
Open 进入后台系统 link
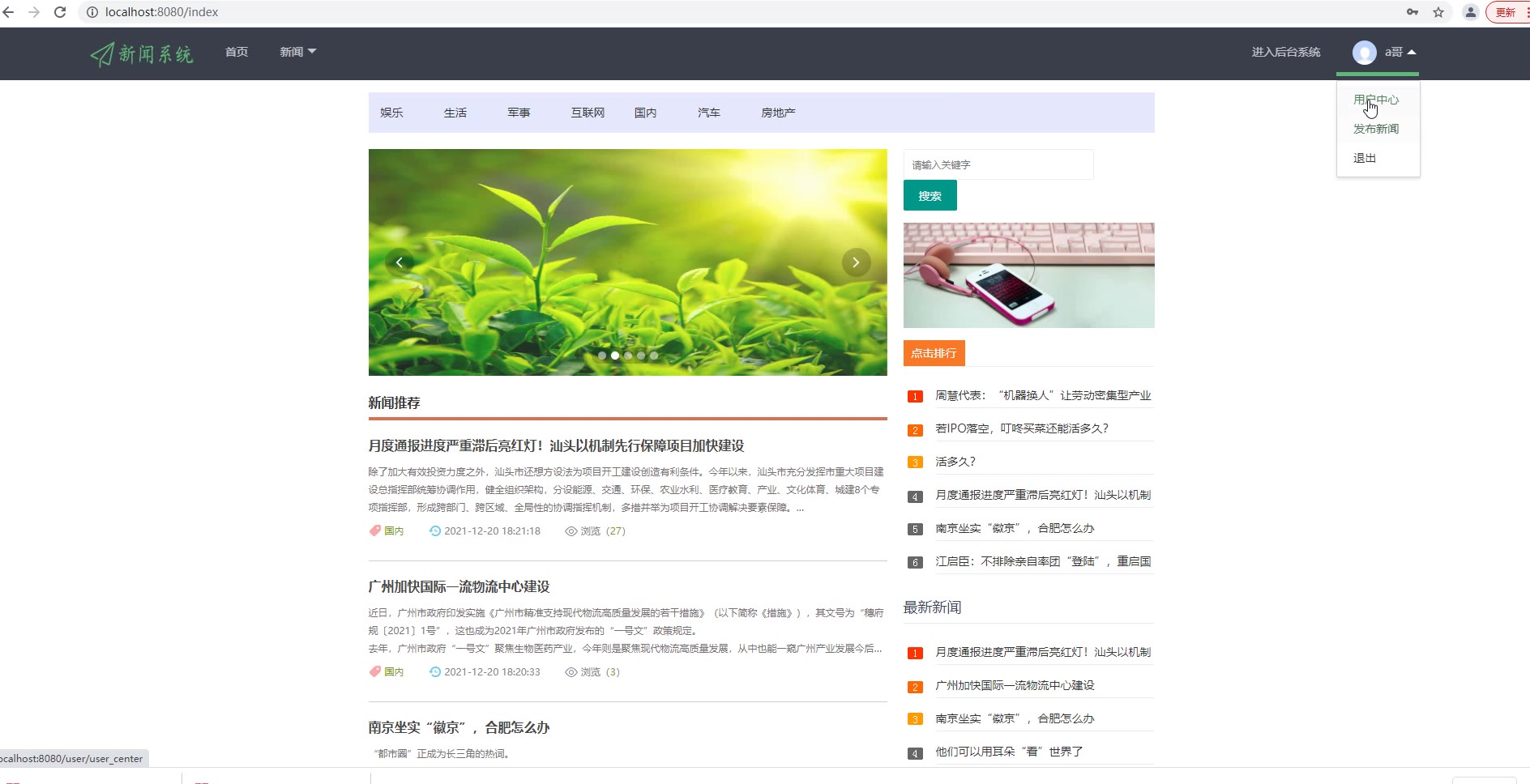(x=1286, y=52)
